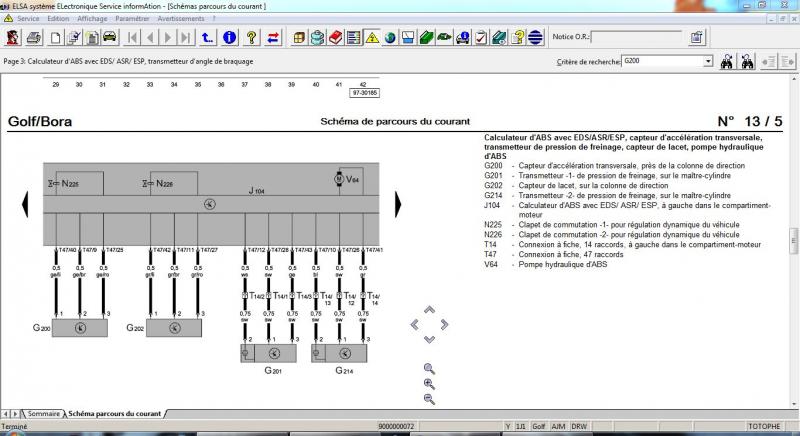This screenshot has height=436, width=800.
Task: Open the Critère de recherche dropdown arrow
Action: 708,61
